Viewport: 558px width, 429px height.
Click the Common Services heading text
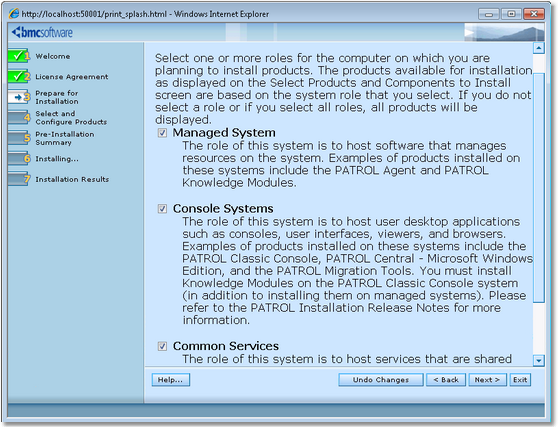coord(226,346)
